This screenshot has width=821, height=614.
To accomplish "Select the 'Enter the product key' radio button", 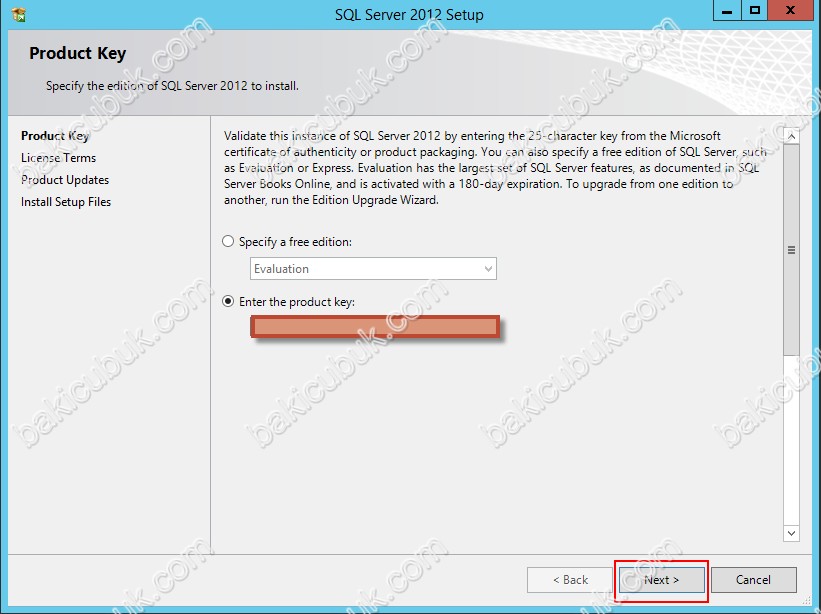I will [228, 302].
